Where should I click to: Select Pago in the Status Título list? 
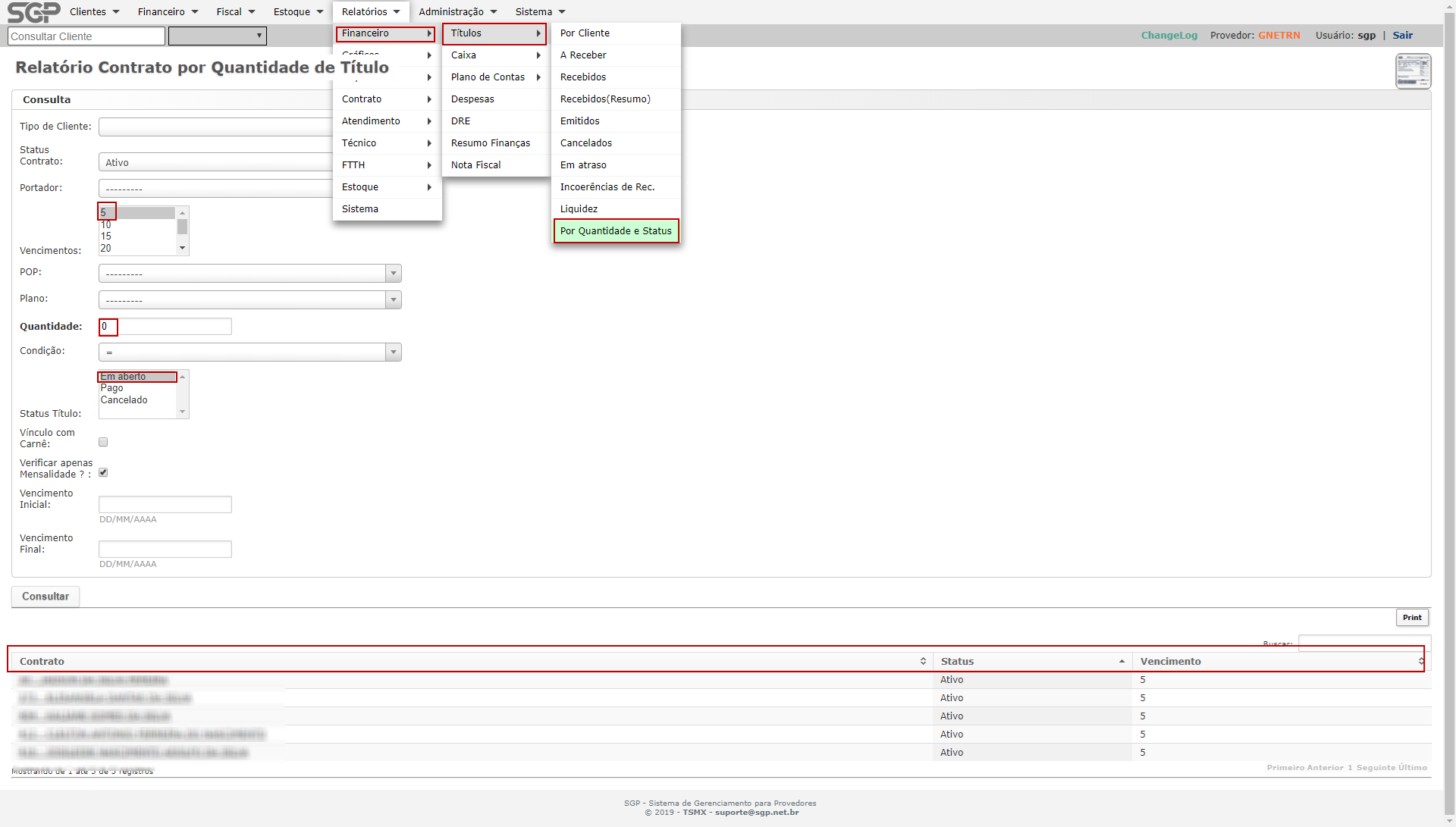tap(112, 388)
